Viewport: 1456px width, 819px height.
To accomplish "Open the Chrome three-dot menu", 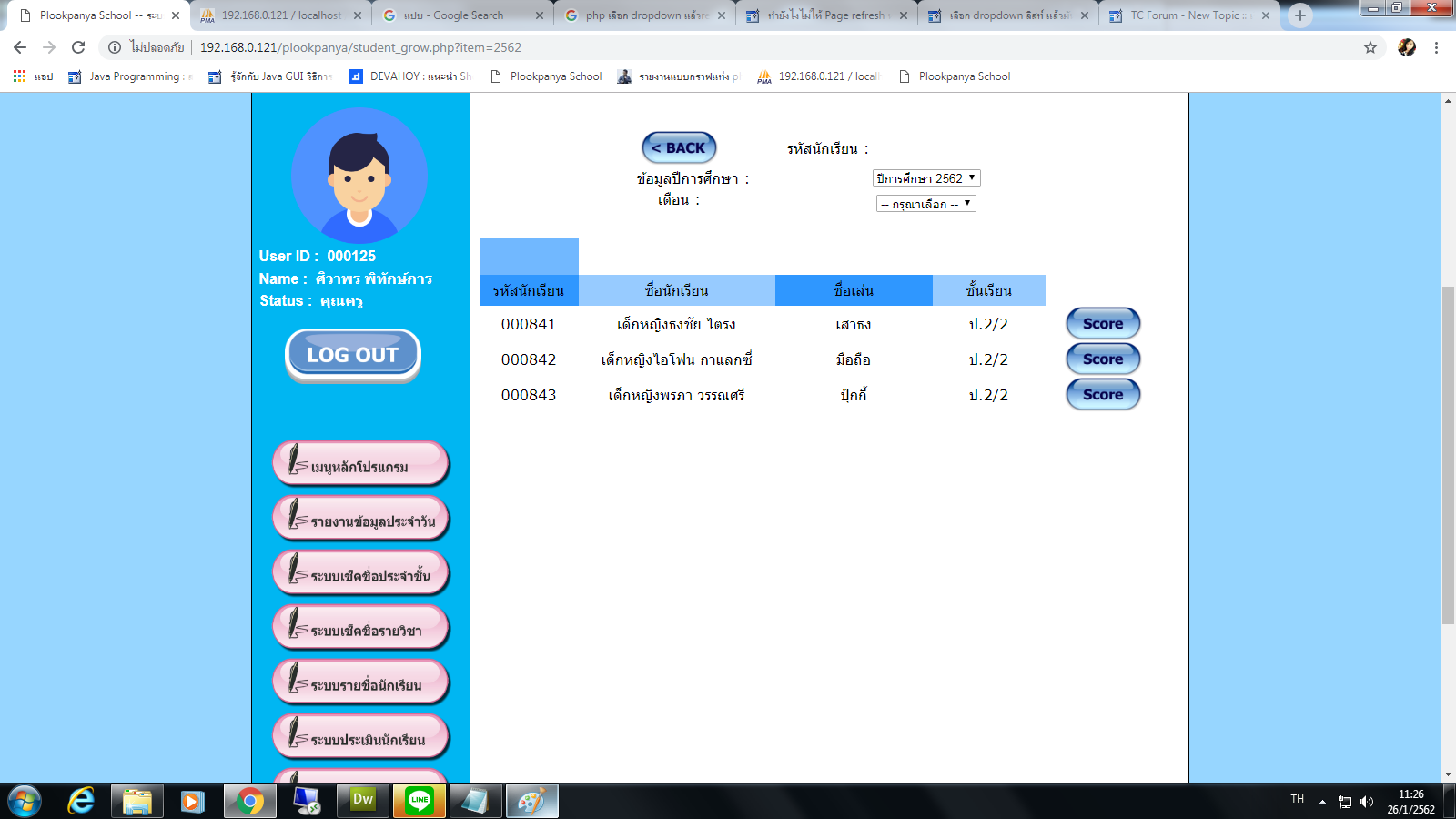I will coord(1436,47).
